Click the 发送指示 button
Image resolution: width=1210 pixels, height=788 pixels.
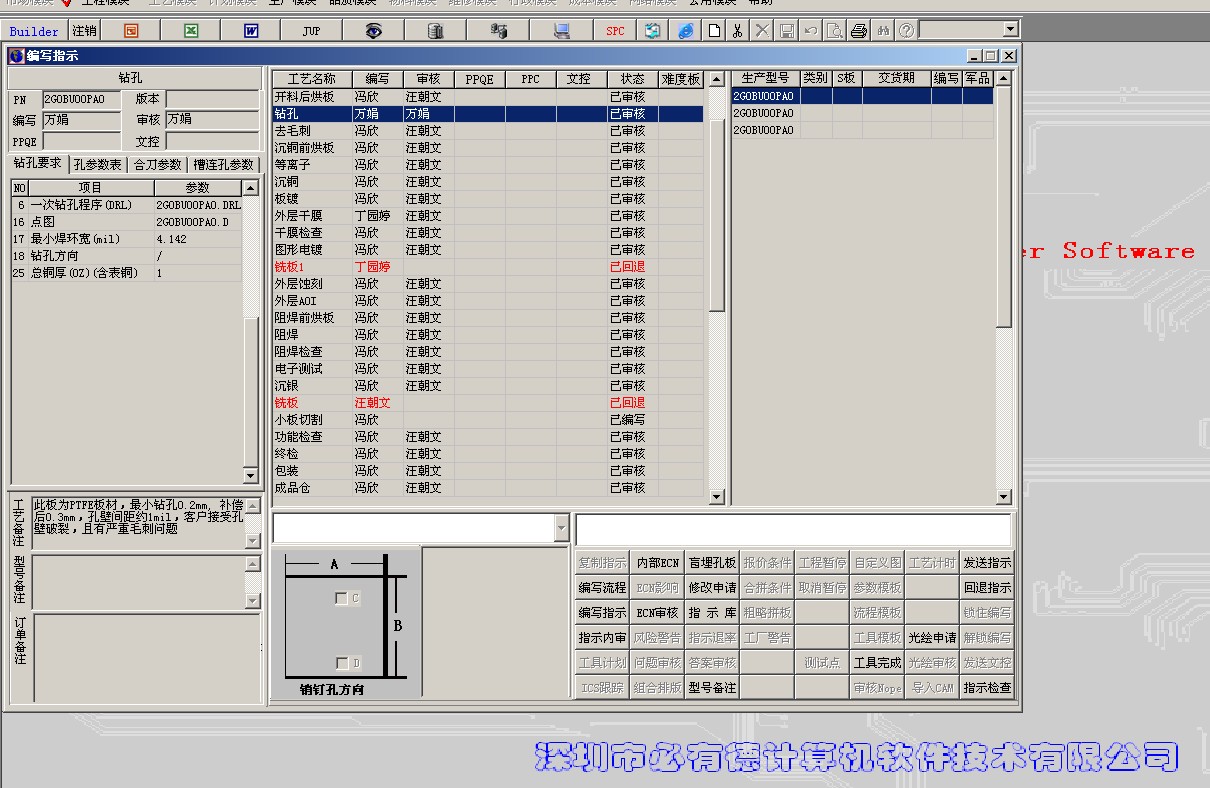987,563
